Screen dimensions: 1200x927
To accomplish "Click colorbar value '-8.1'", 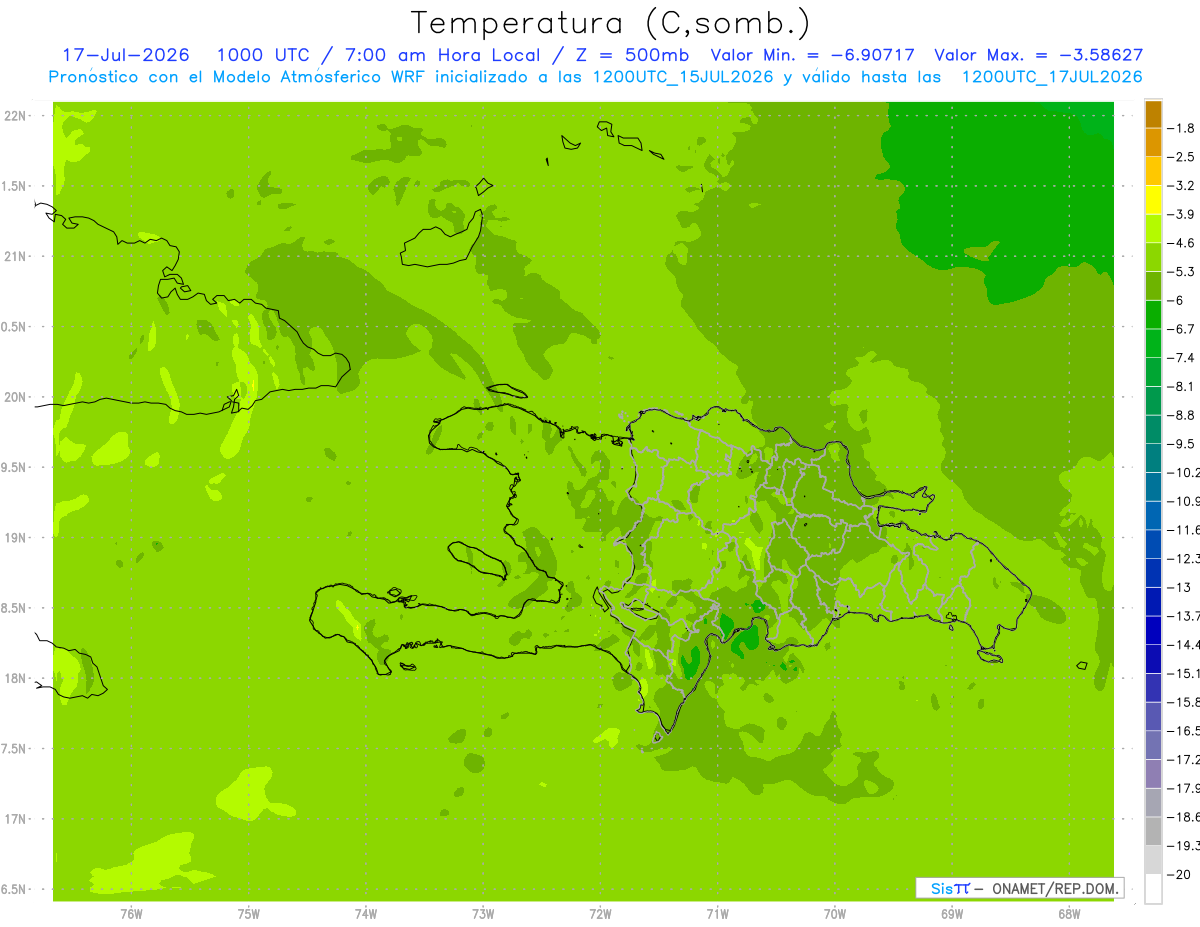I will (x=1182, y=386).
